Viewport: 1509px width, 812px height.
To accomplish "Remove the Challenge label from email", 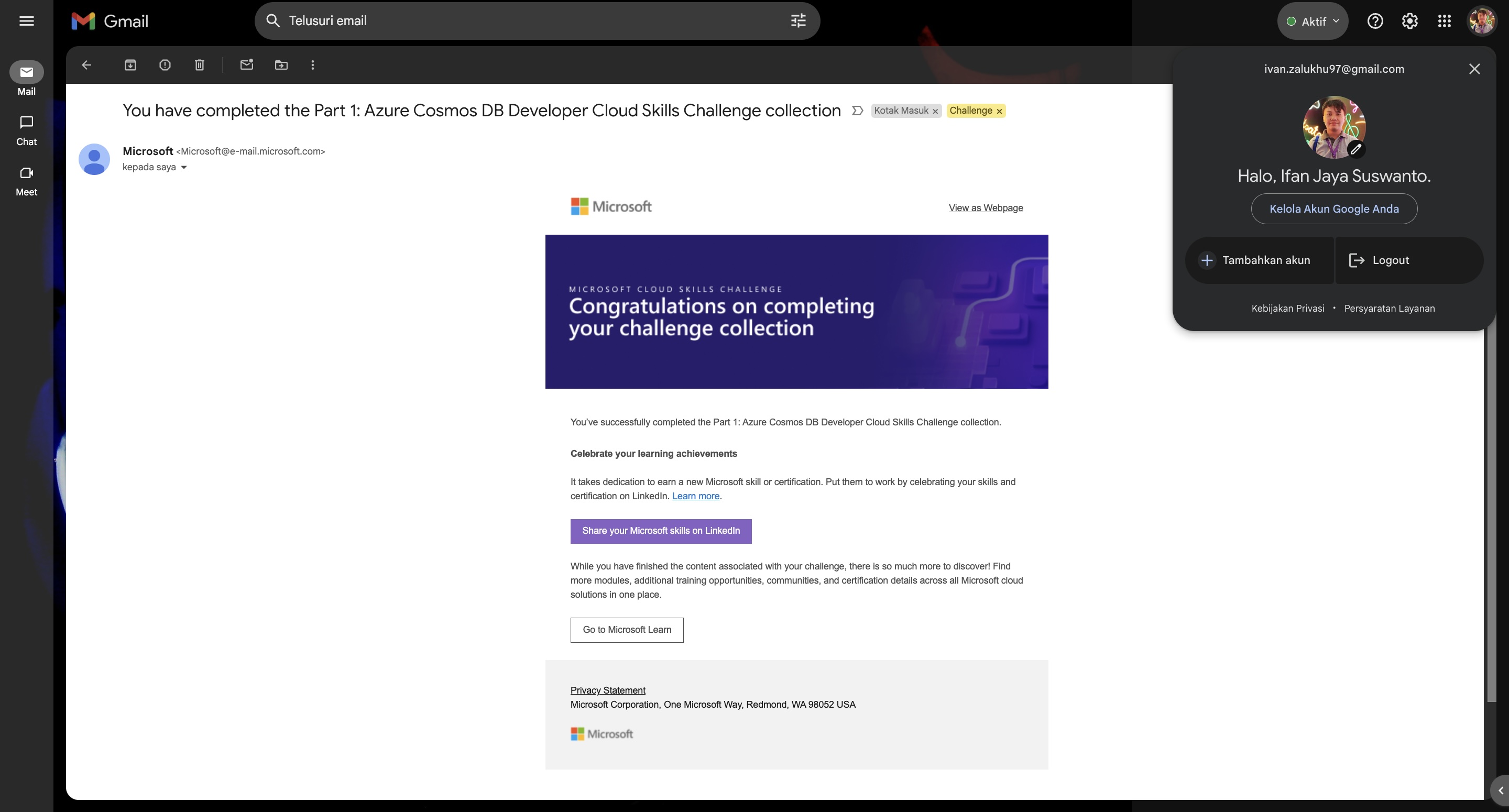I will [x=999, y=111].
